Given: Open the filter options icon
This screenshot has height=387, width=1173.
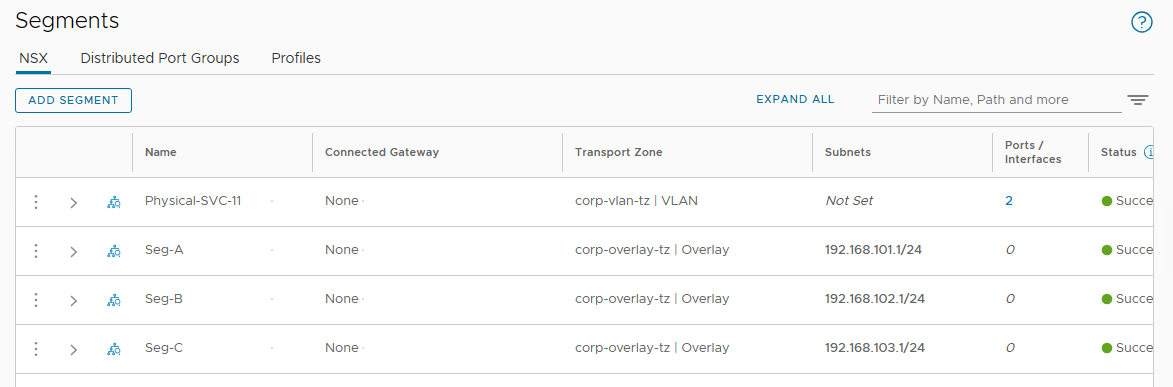Looking at the screenshot, I should [x=1138, y=100].
